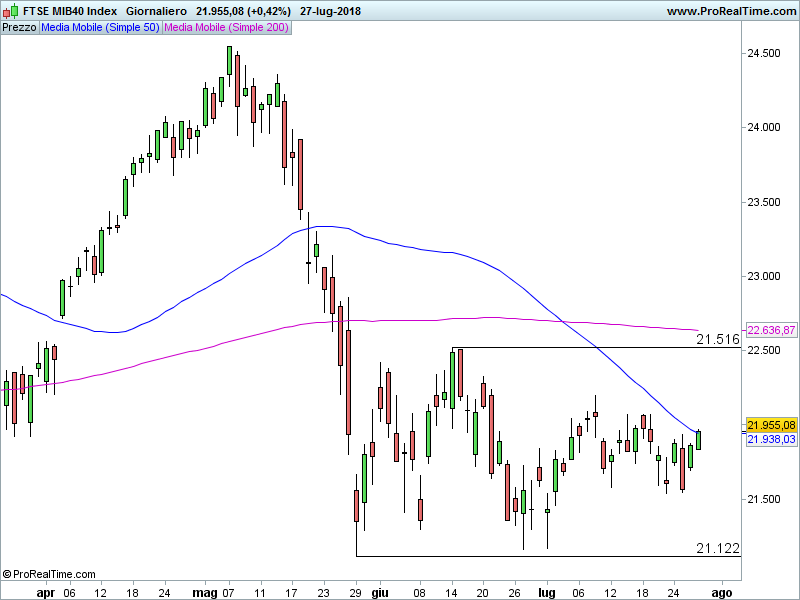Click the 23 date label on time axis

tap(323, 592)
